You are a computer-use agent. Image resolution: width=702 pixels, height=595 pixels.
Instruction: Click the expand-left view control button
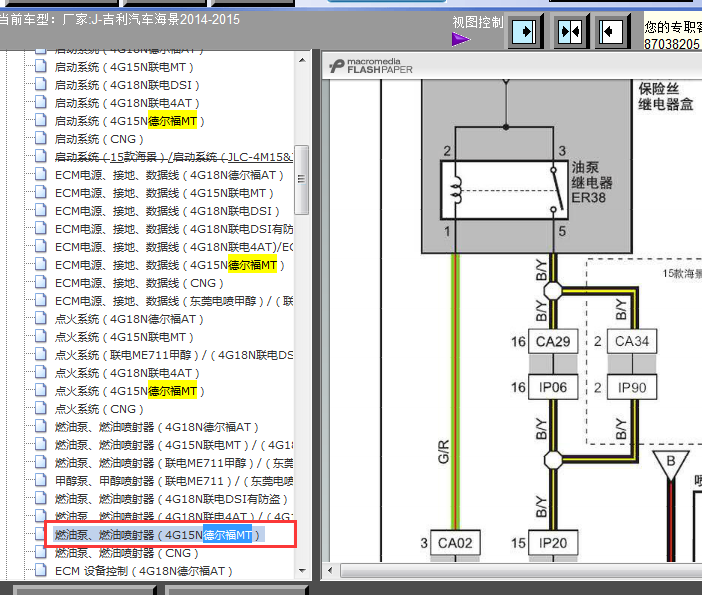click(611, 32)
